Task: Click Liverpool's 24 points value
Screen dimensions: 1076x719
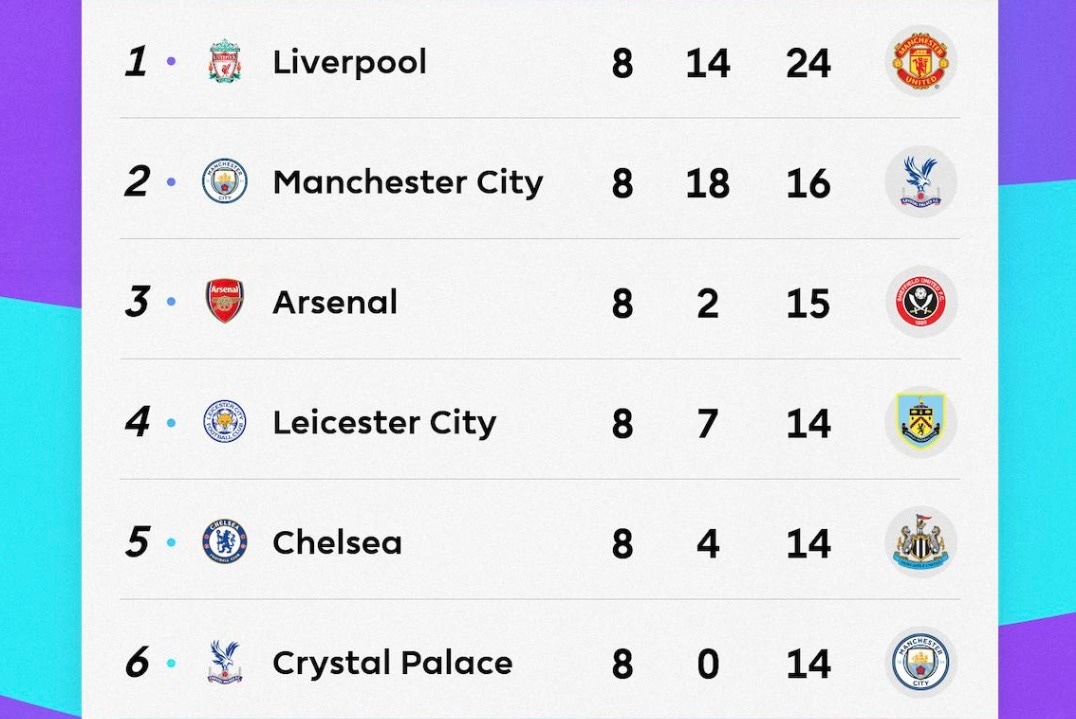Action: pyautogui.click(x=808, y=64)
